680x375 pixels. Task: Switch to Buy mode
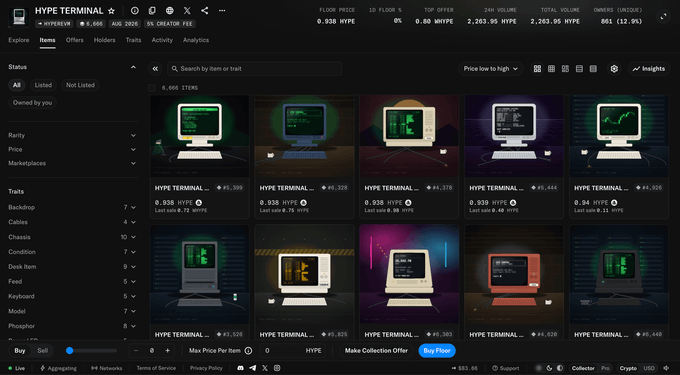click(20, 351)
